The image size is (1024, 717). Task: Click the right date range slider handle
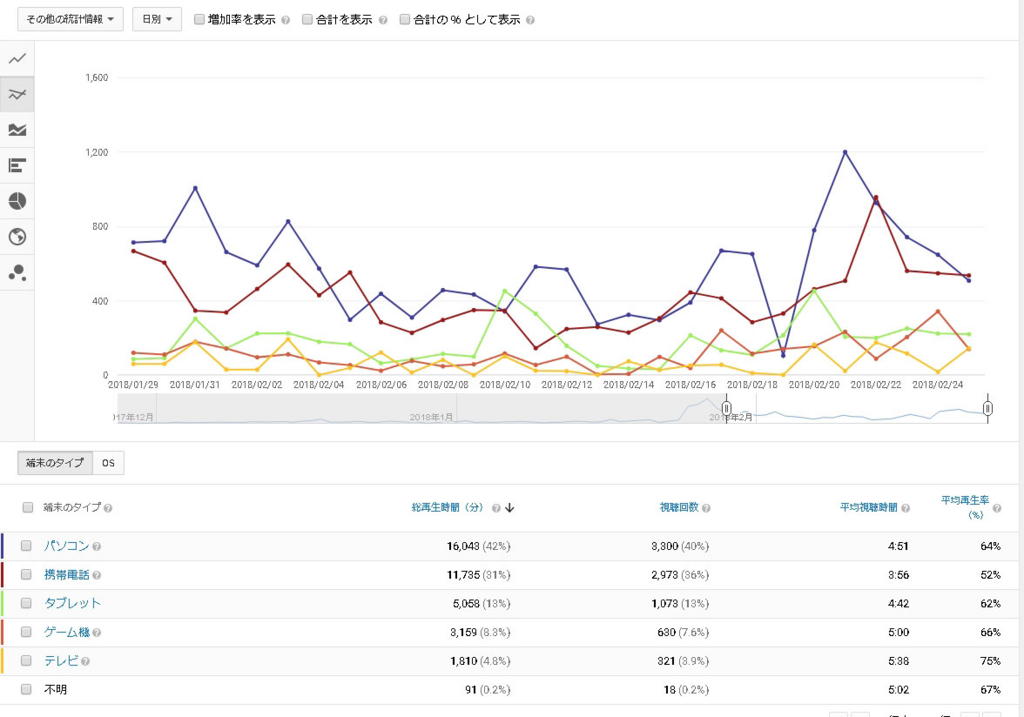988,409
